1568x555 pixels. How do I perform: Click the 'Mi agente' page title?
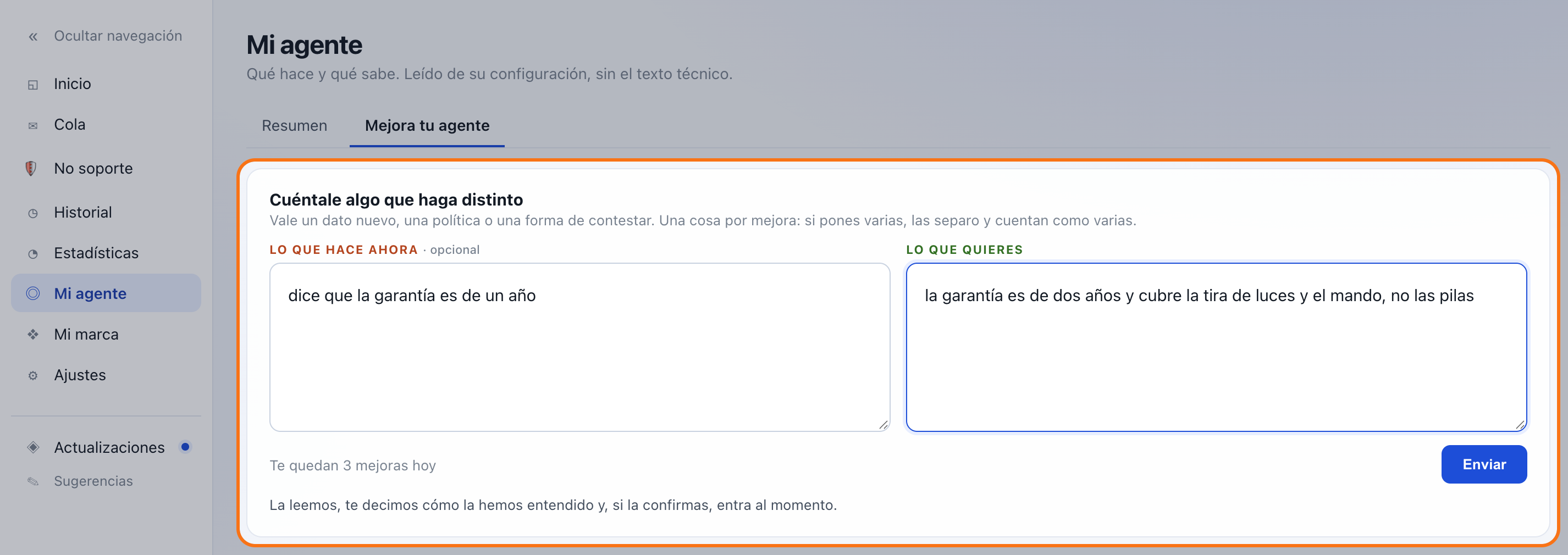point(303,45)
